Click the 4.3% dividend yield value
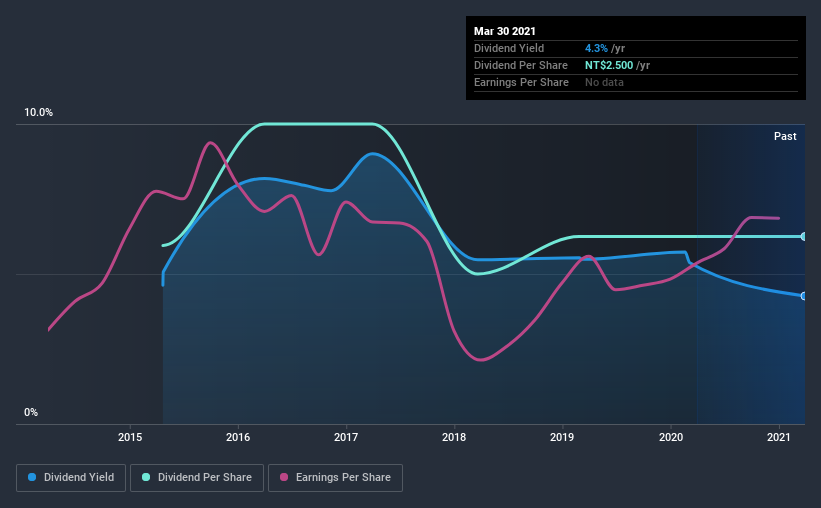821x508 pixels. coord(596,48)
